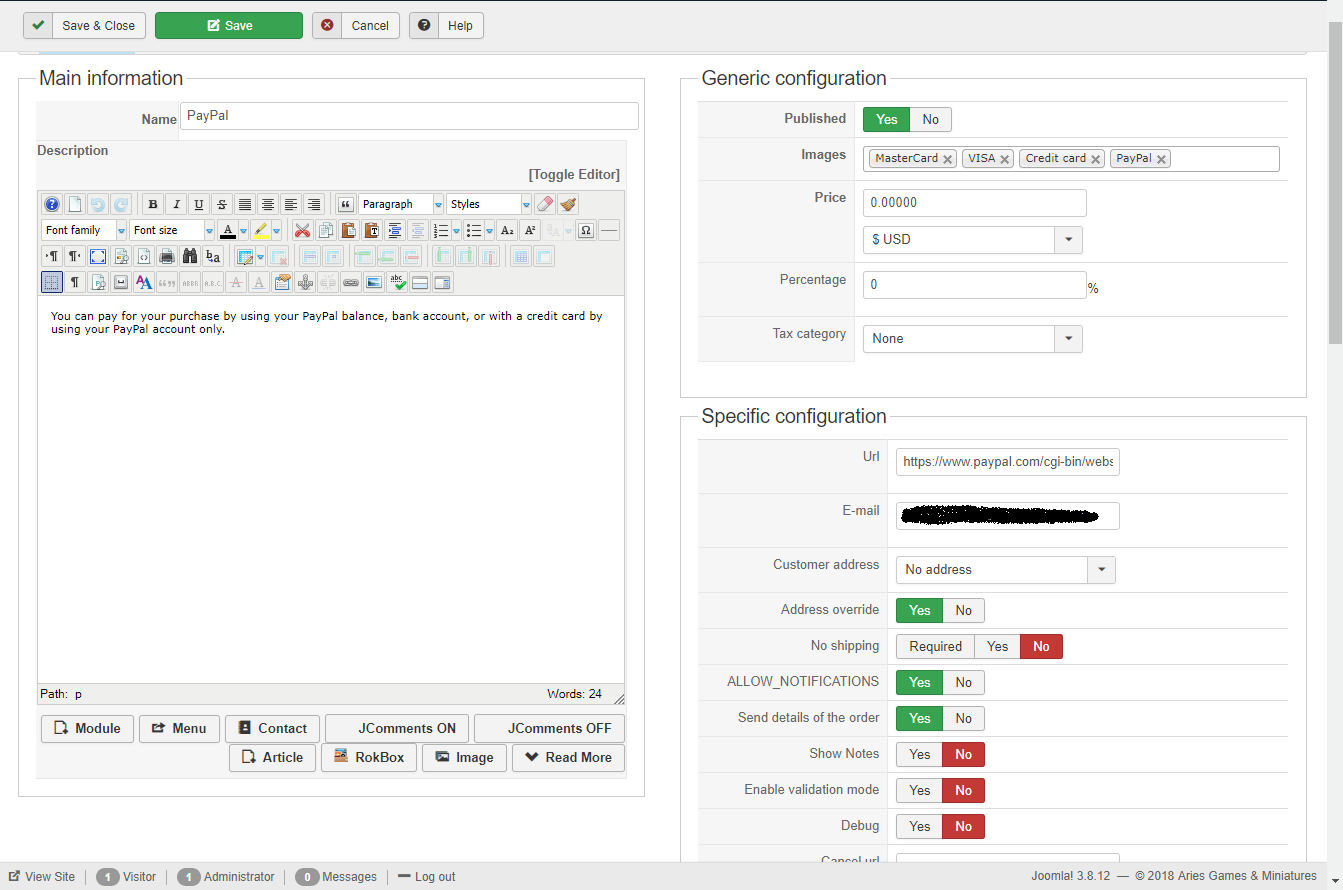Click the Module button below the editor

point(87,728)
